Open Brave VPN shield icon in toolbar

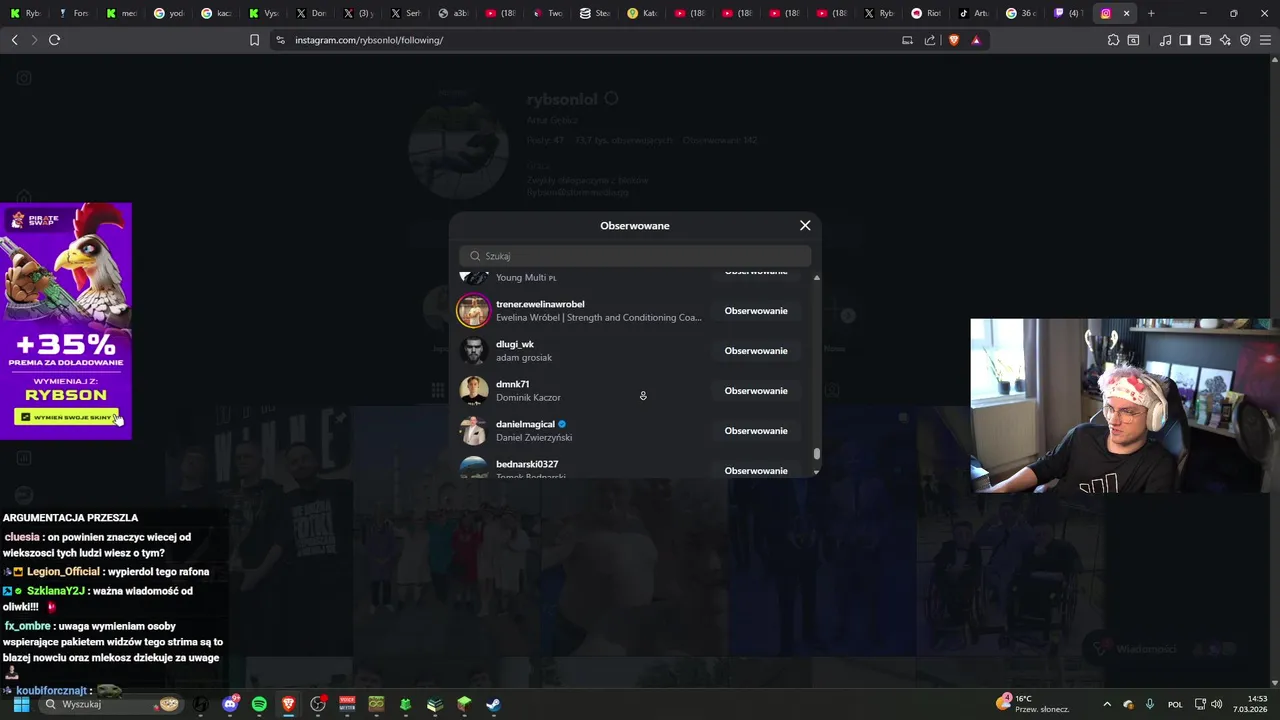click(x=1245, y=40)
